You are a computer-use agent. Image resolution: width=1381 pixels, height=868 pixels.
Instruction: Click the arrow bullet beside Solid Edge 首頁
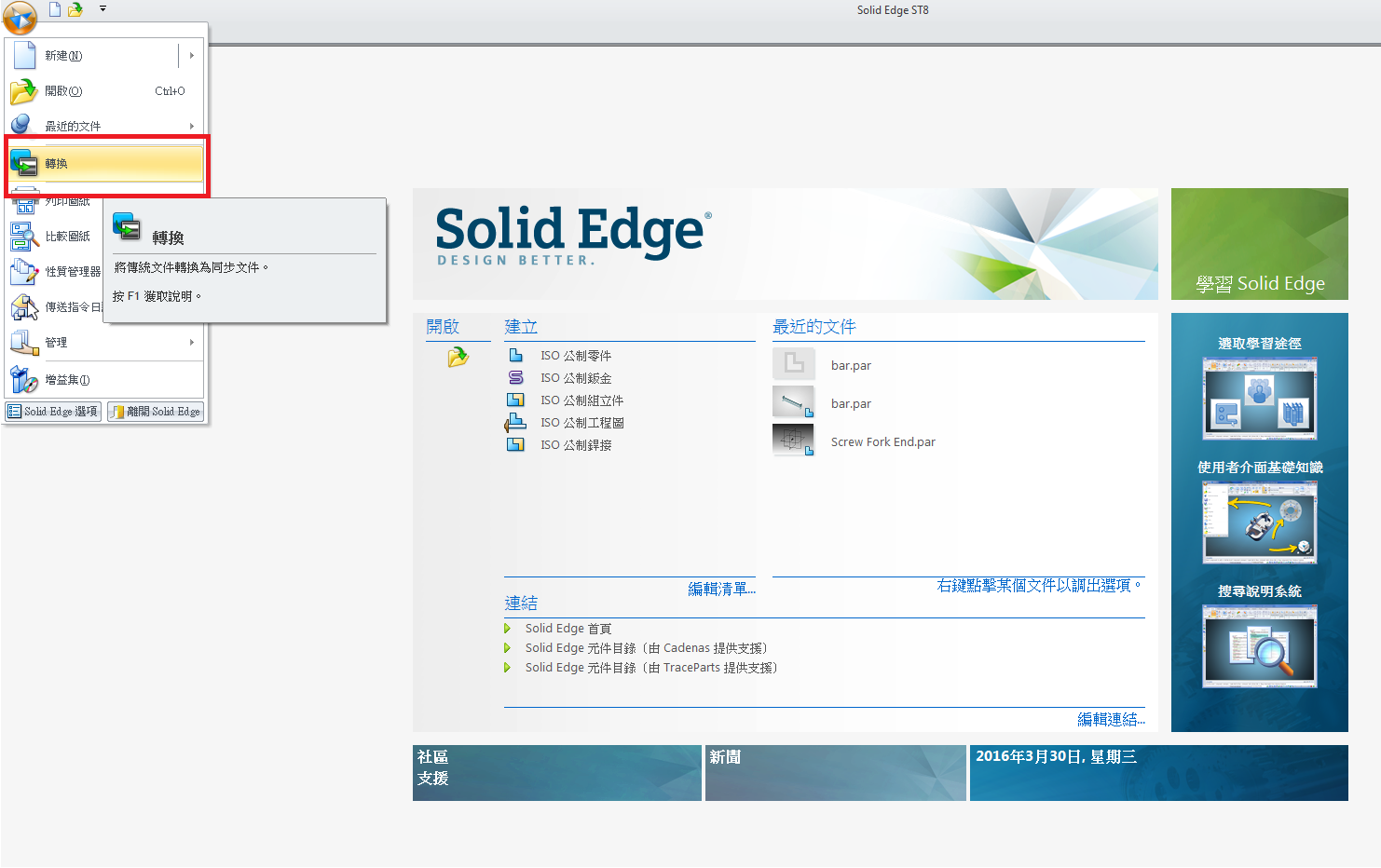pyautogui.click(x=508, y=629)
